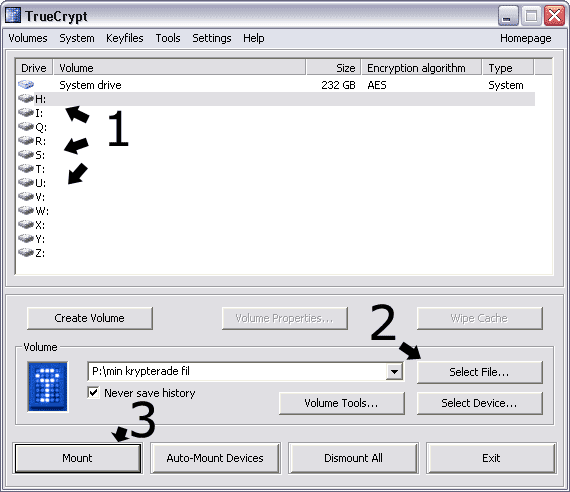570x492 pixels.
Task: Select the Q: drive slot icon
Action: 26,127
